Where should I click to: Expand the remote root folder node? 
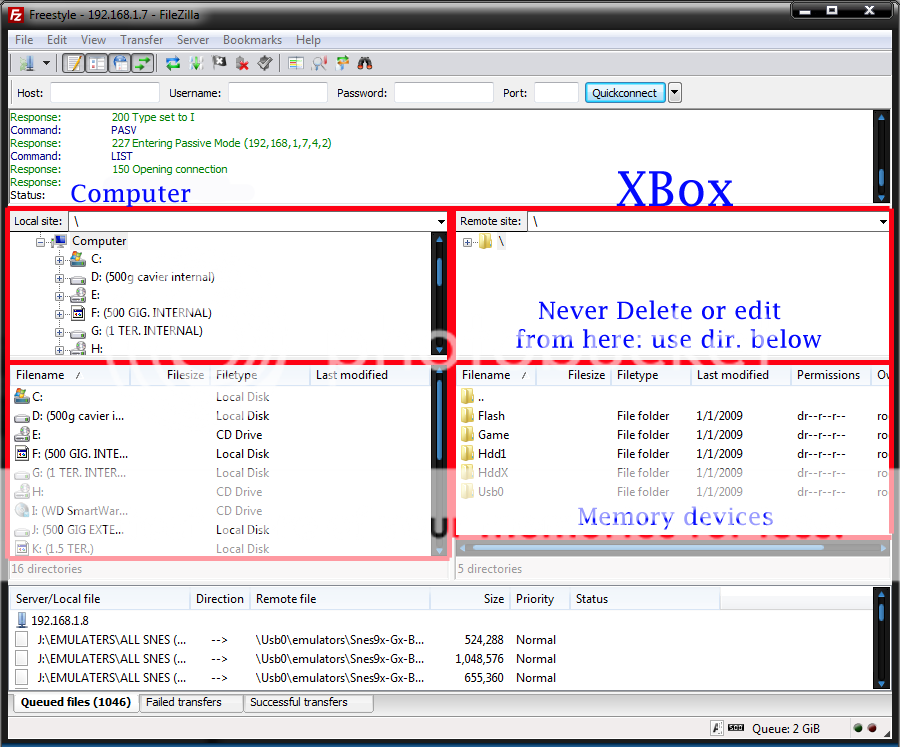(467, 242)
